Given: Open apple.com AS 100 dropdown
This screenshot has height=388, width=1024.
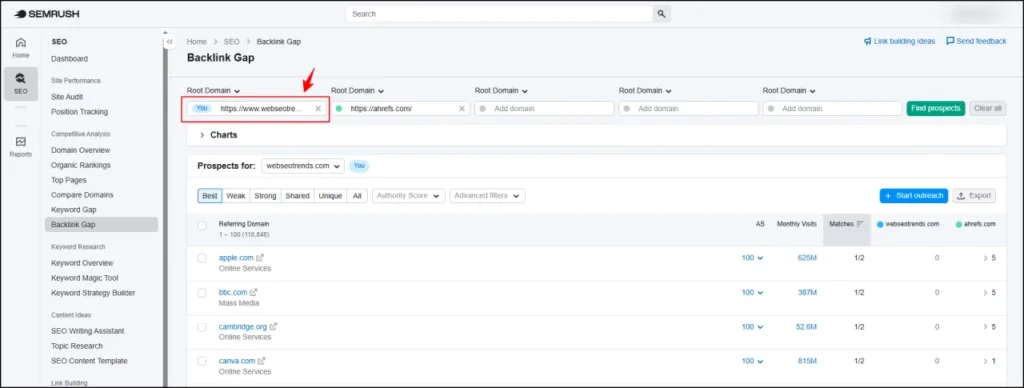Looking at the screenshot, I should point(752,258).
